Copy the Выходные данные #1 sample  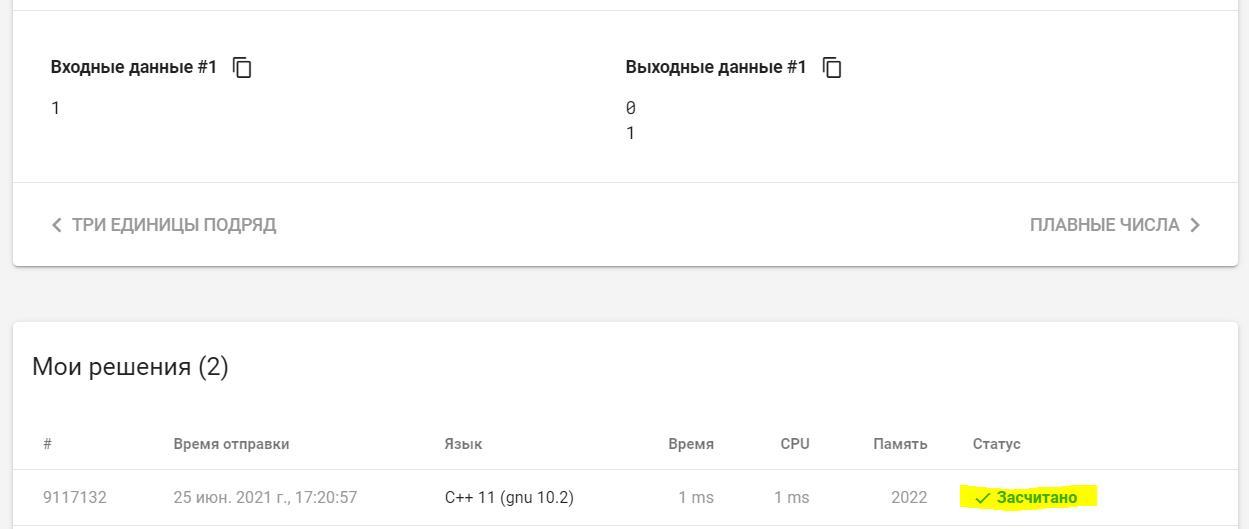[x=832, y=67]
